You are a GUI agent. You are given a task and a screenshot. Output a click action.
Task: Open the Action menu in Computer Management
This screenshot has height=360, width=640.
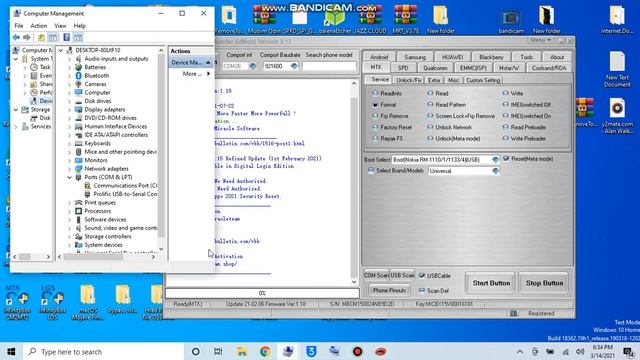(x=39, y=26)
